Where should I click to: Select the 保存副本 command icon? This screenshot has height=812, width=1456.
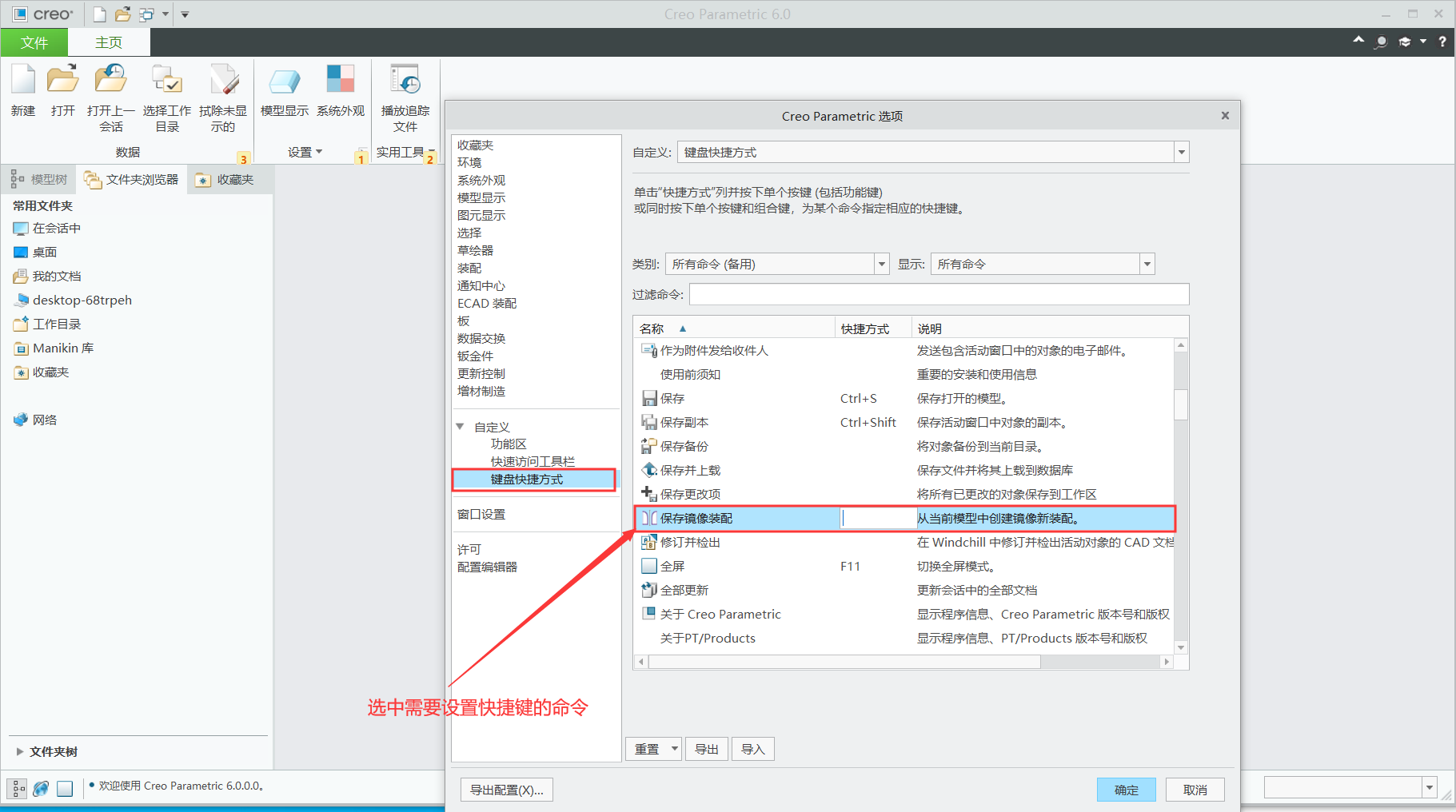(x=649, y=422)
